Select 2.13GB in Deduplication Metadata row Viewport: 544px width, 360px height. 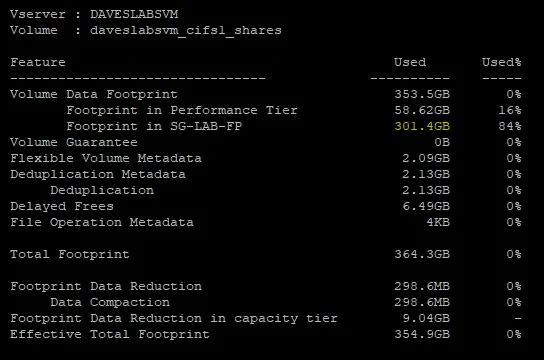click(426, 174)
